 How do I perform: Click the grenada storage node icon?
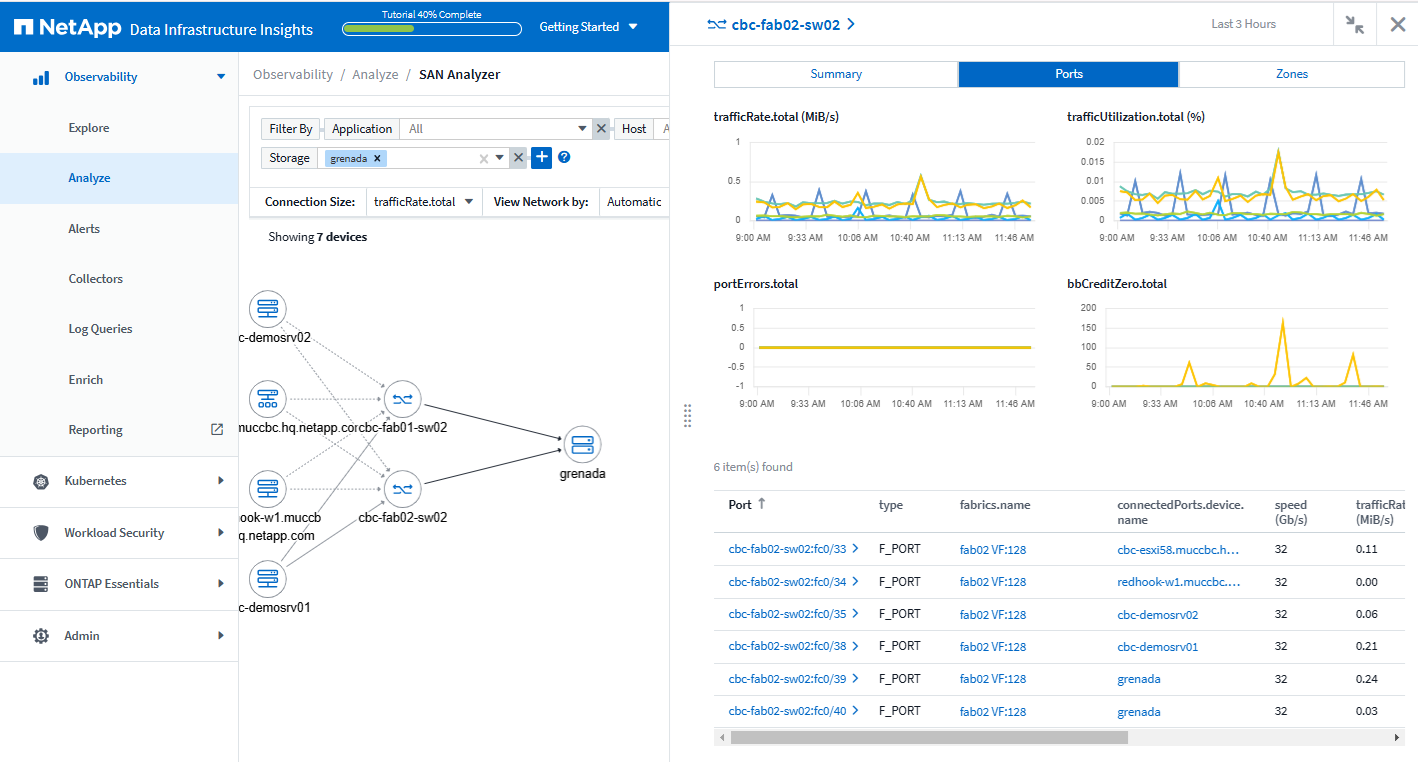[582, 444]
